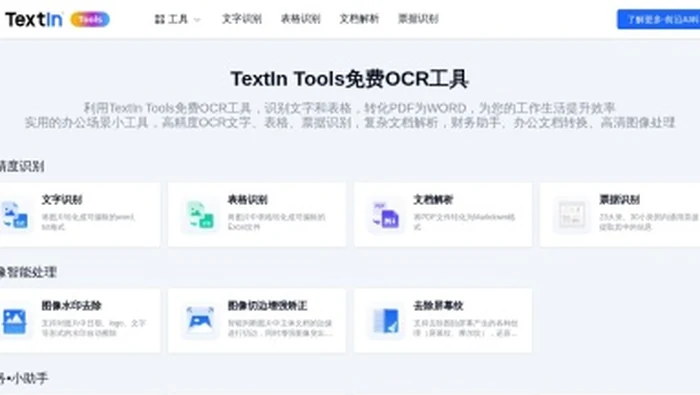
Task: Click the Tools badge next to logo
Action: (x=90, y=19)
